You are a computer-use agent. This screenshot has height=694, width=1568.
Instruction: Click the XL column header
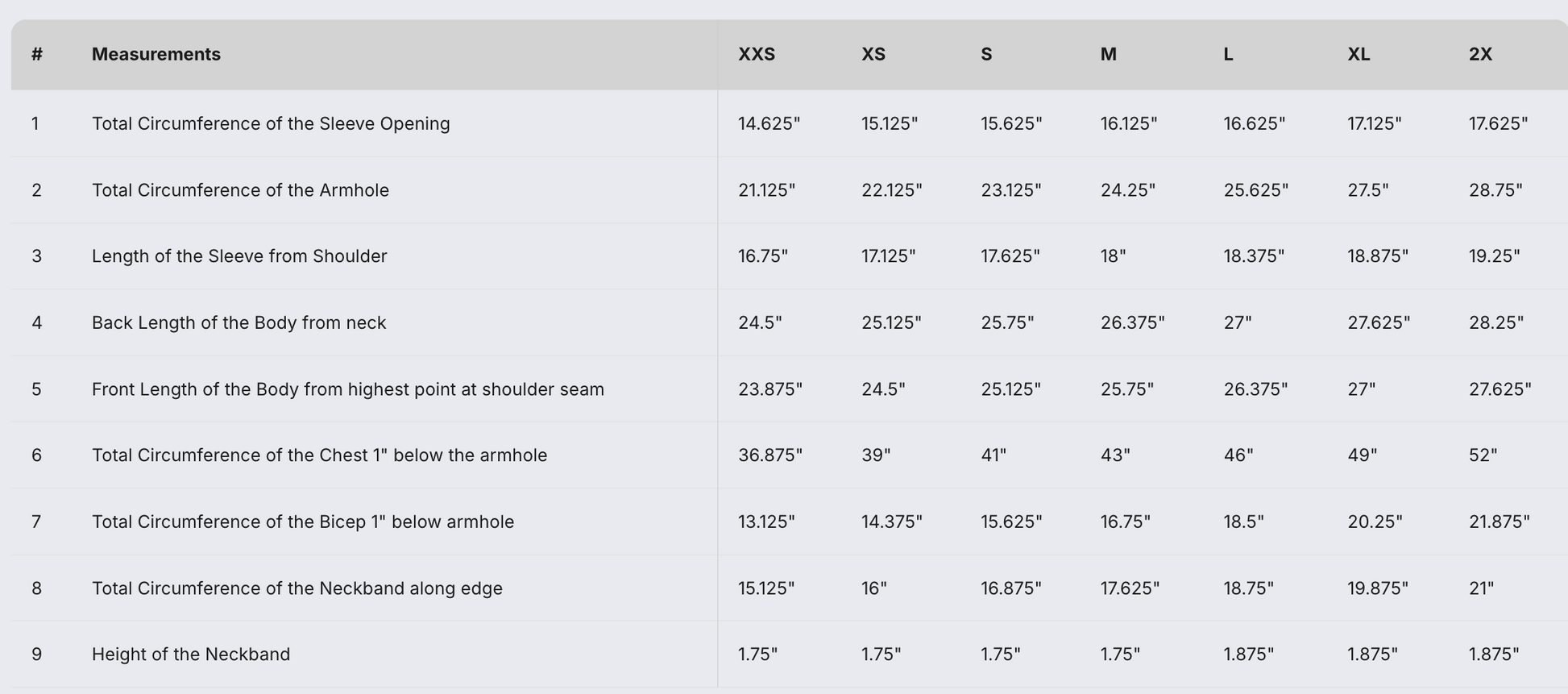click(x=1359, y=54)
